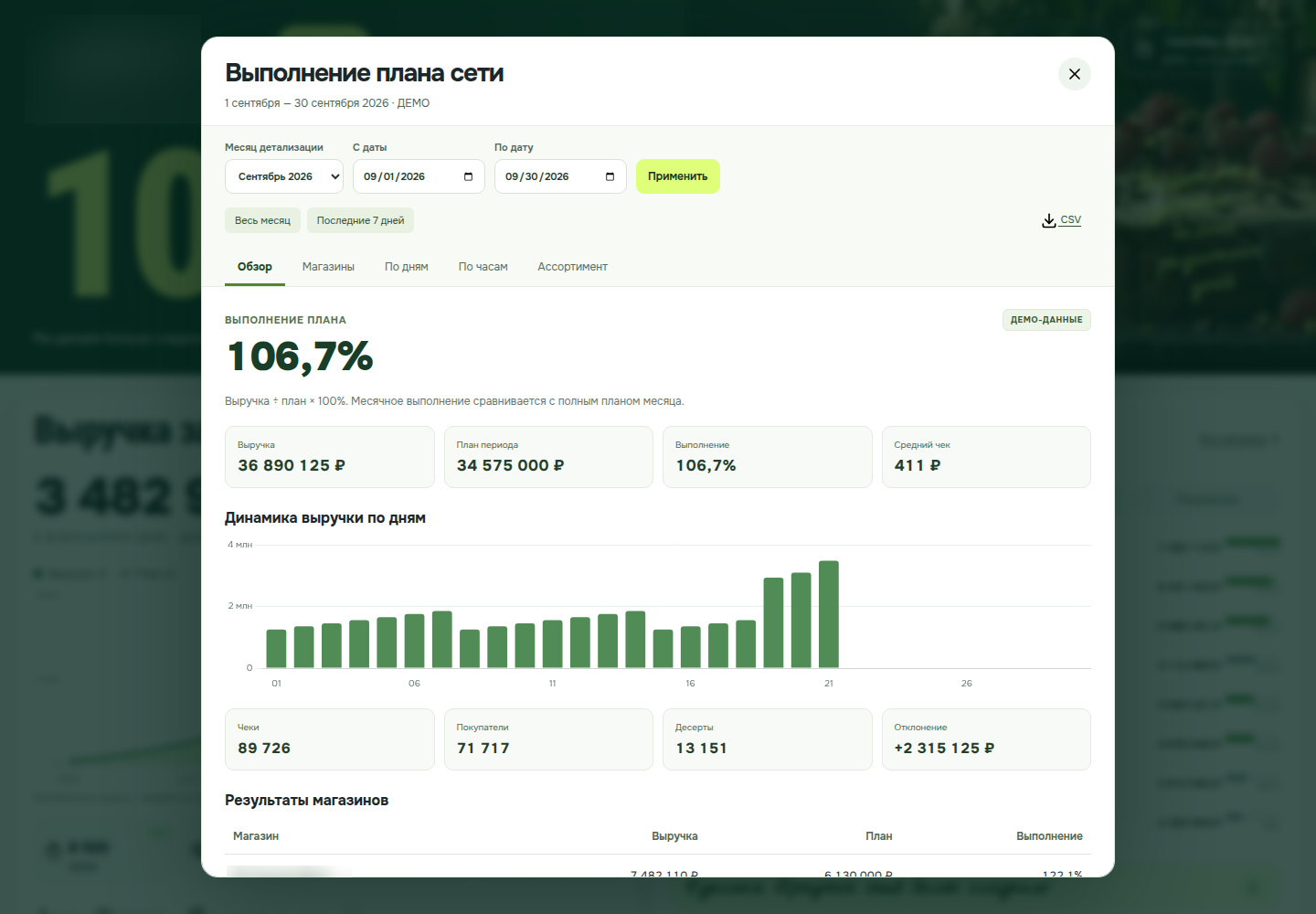Click the Магазин column header
Screen dimensions: 1316x914
(256, 836)
